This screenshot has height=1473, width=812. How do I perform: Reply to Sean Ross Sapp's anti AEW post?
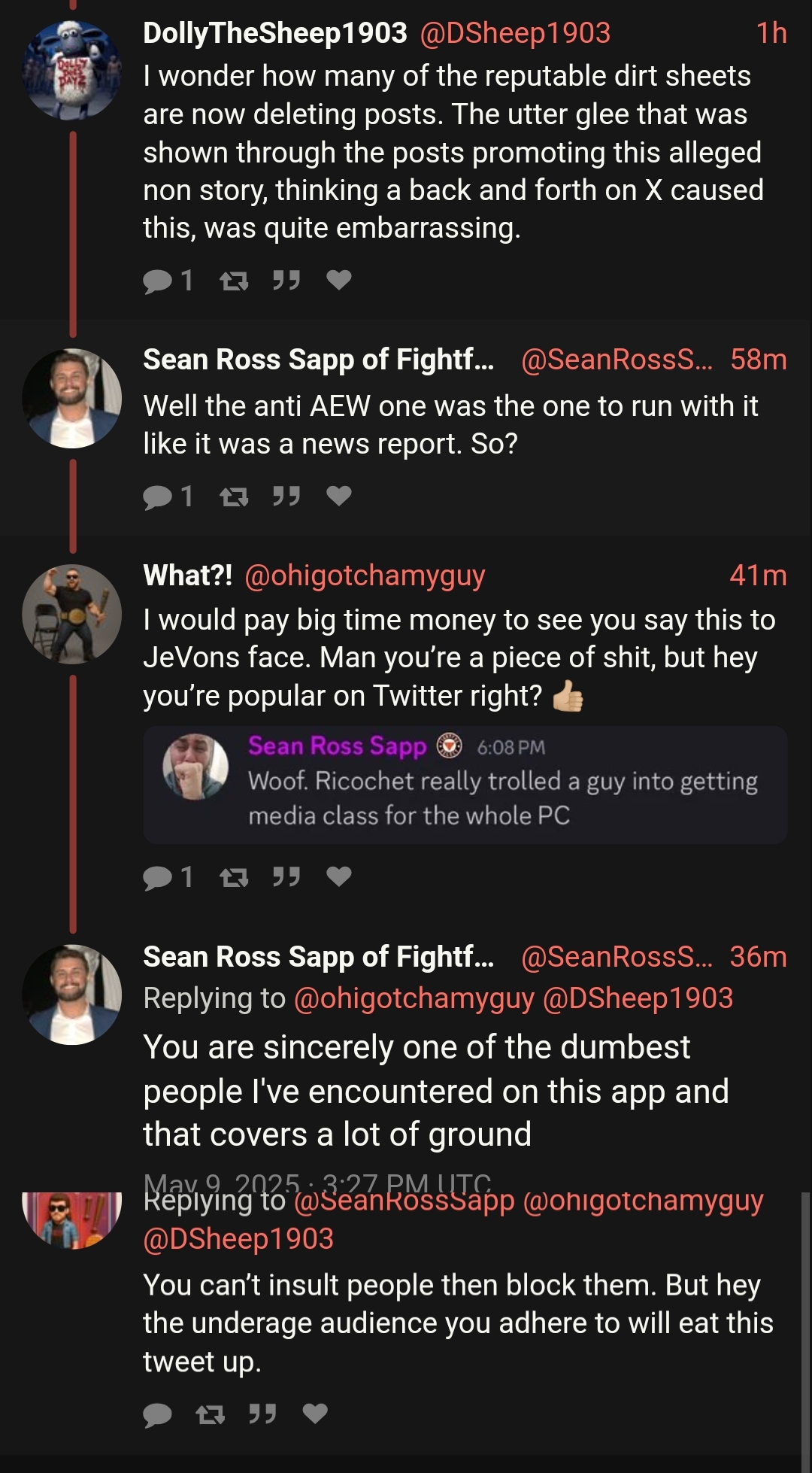coord(158,497)
